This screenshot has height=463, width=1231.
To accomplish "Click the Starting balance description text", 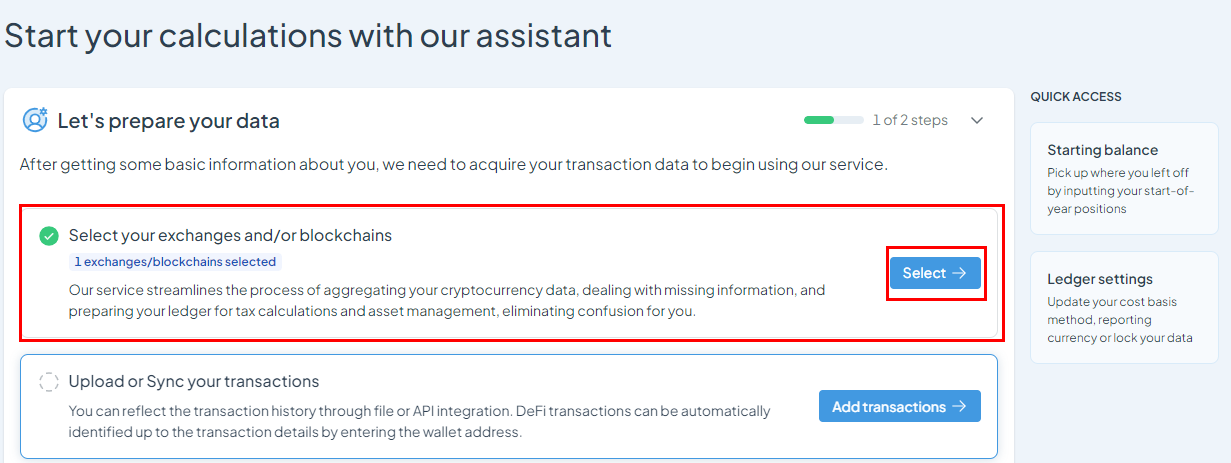I will [x=1120, y=190].
